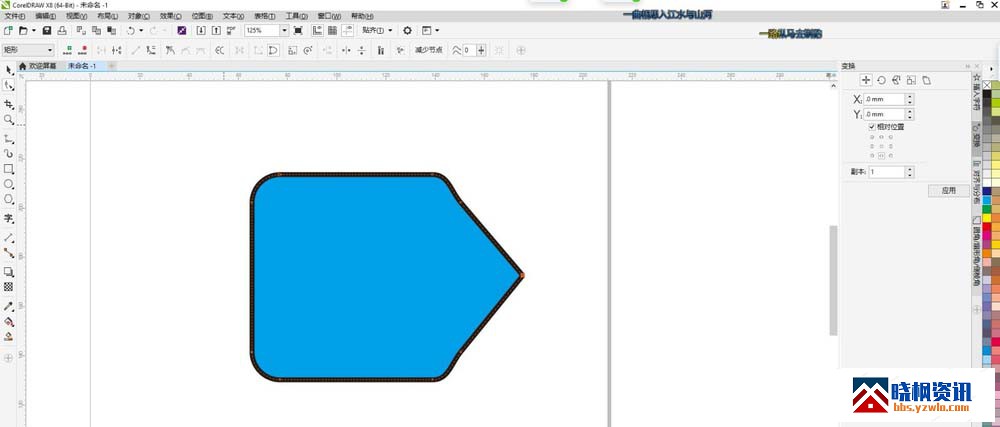
Task: Click the Quick Customize plus at toolbox bottom
Action: point(8,358)
